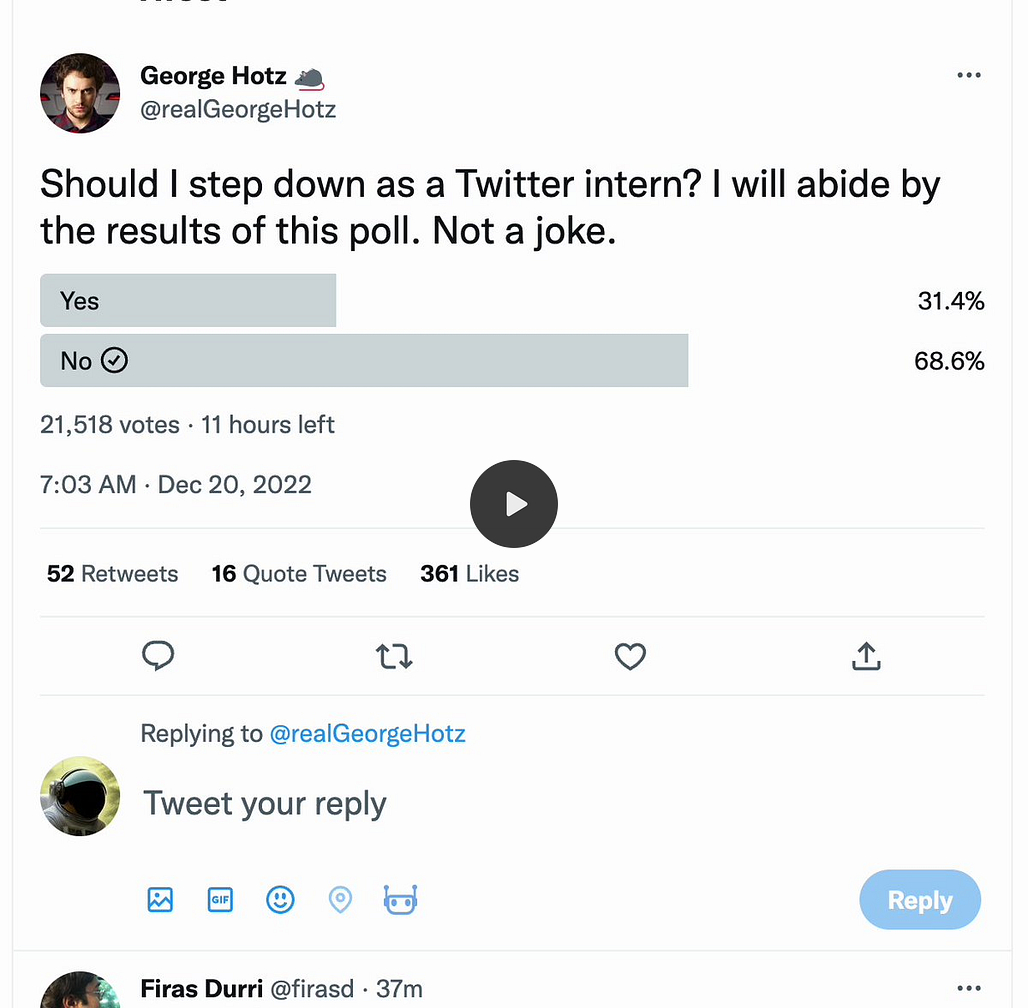Like the tweet with the heart icon
Image resolution: width=1028 pixels, height=1008 pixels.
[630, 656]
